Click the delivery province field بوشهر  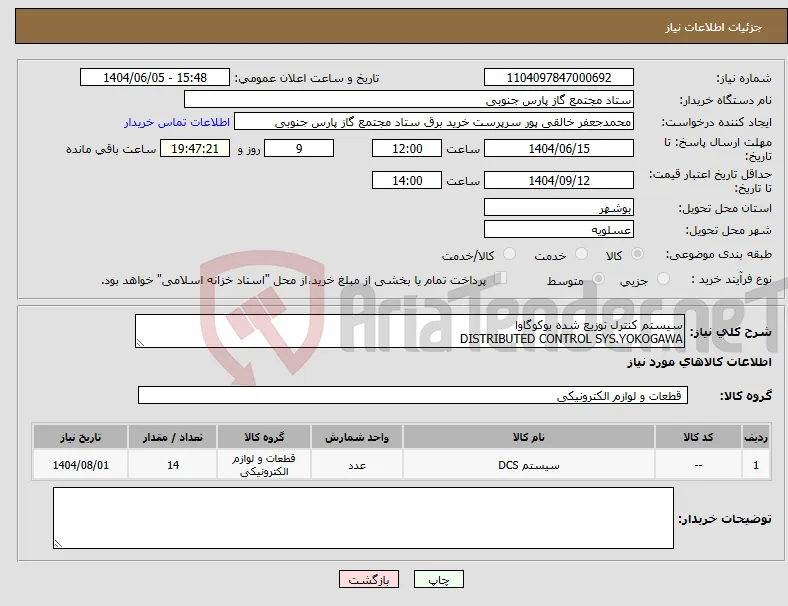tap(559, 208)
